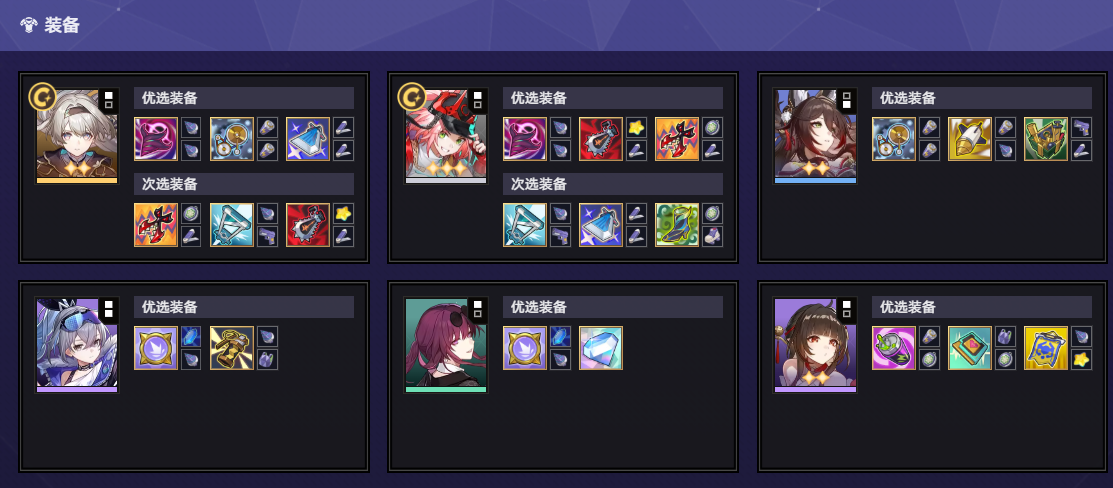Select the green-gold mech equipment icon
Viewport: 1113px width, 488px height.
click(1046, 139)
